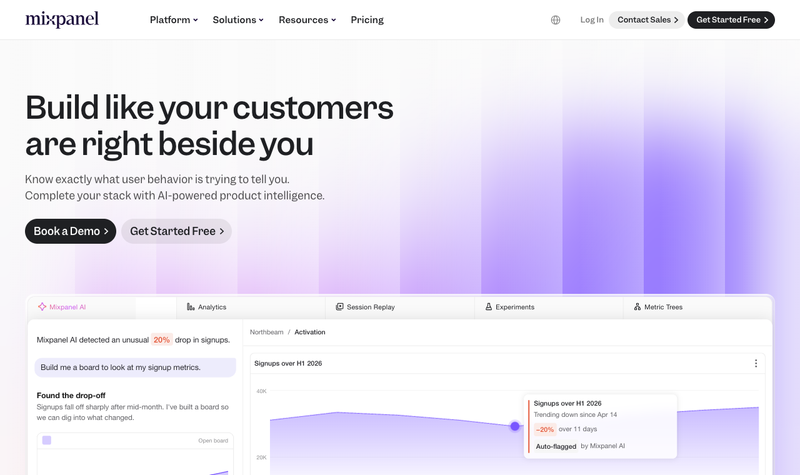800x475 pixels.
Task: Select the purple data point on the chart
Action: [x=515, y=426]
